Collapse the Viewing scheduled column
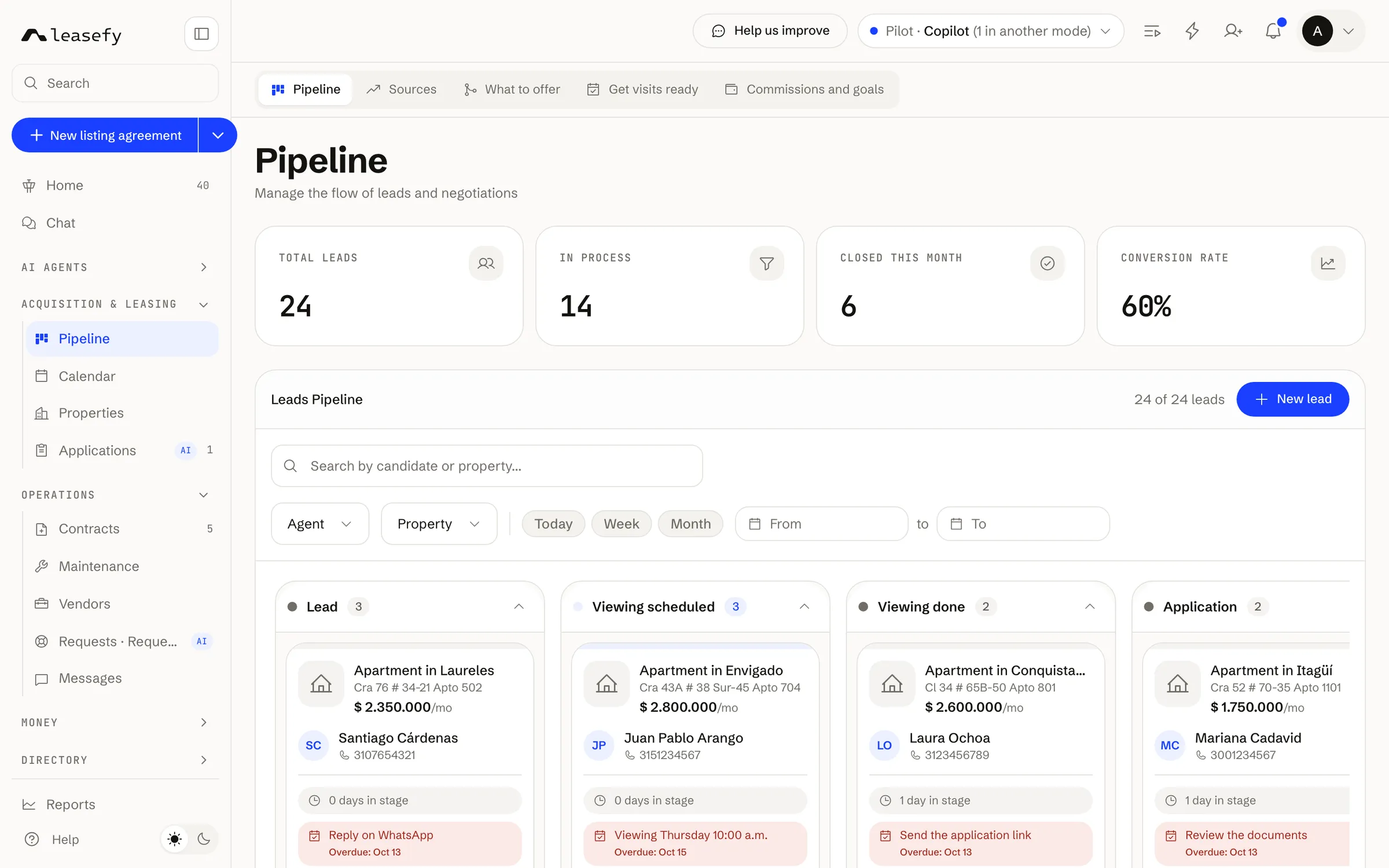 pos(804,606)
